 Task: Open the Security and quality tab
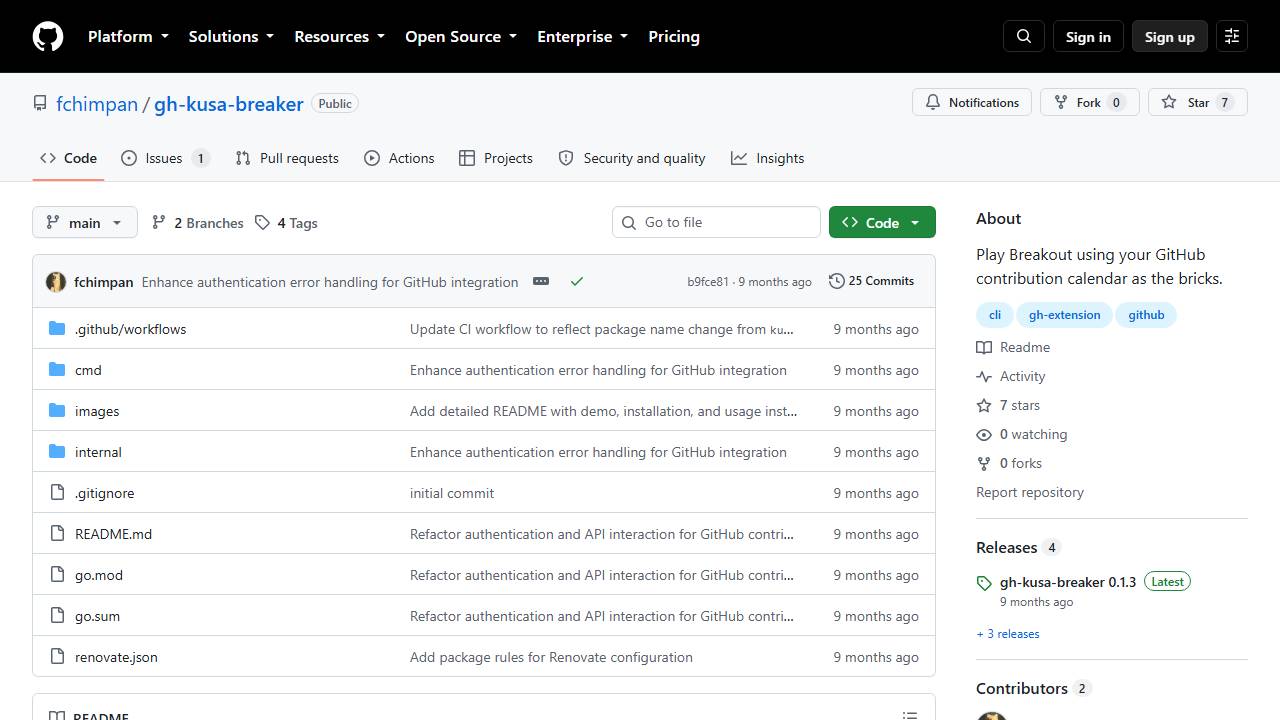tap(632, 158)
